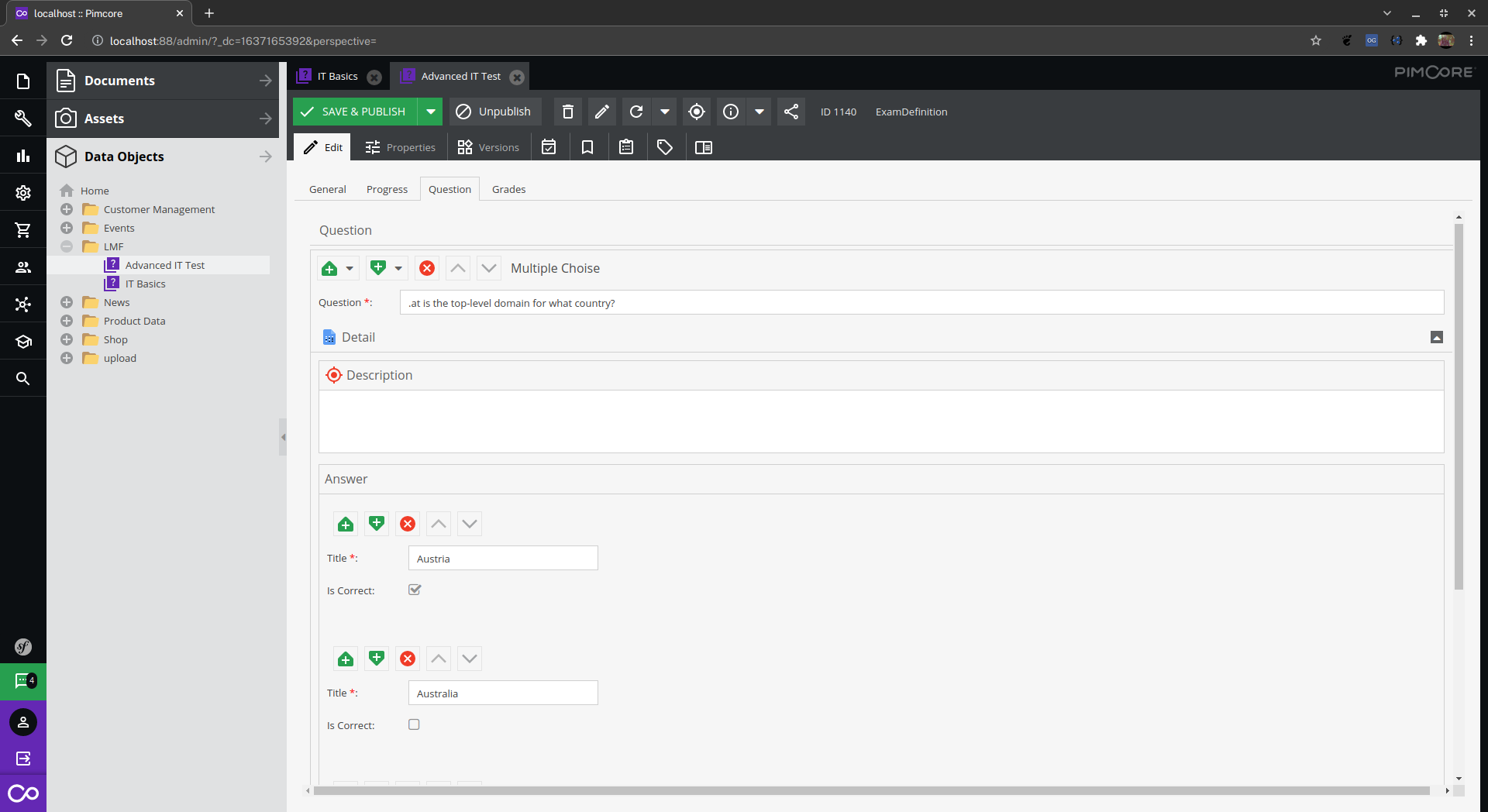The image size is (1488, 812).
Task: Click the logout icon in sidebar
Action: click(23, 759)
